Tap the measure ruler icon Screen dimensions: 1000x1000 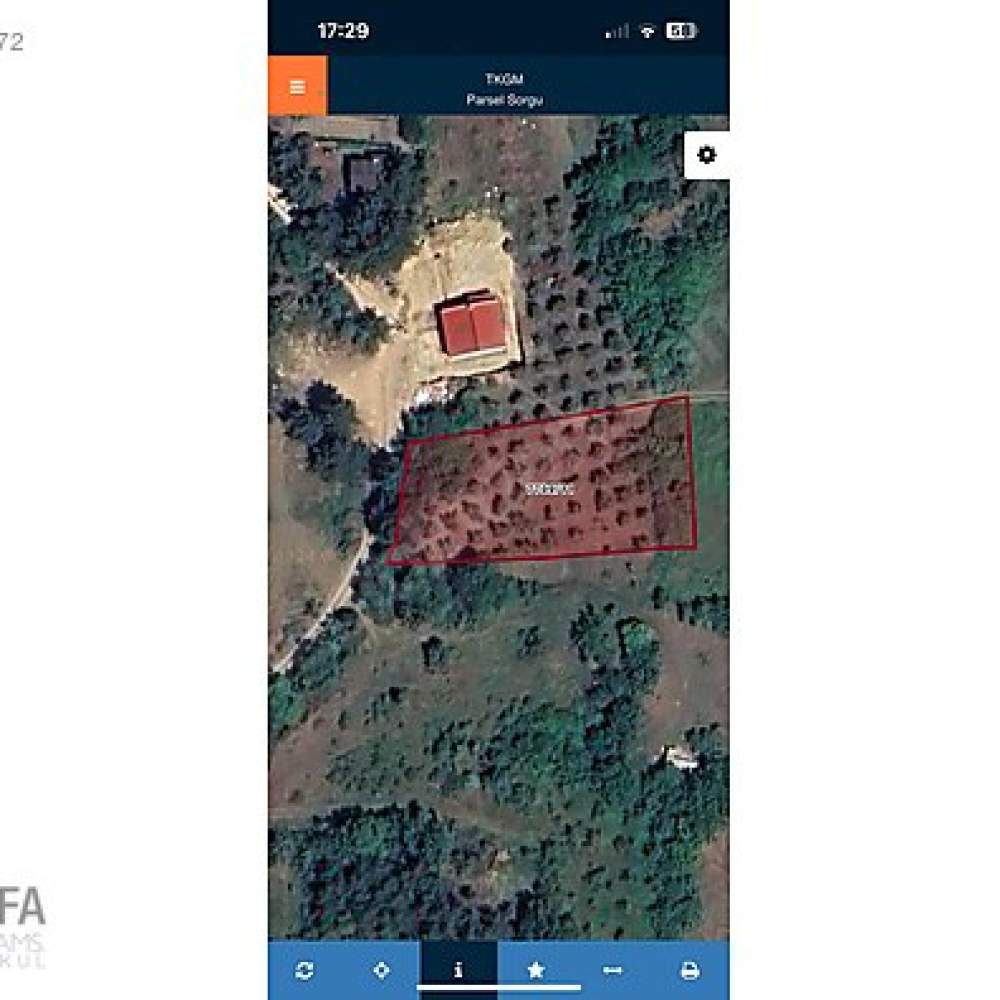pos(612,970)
